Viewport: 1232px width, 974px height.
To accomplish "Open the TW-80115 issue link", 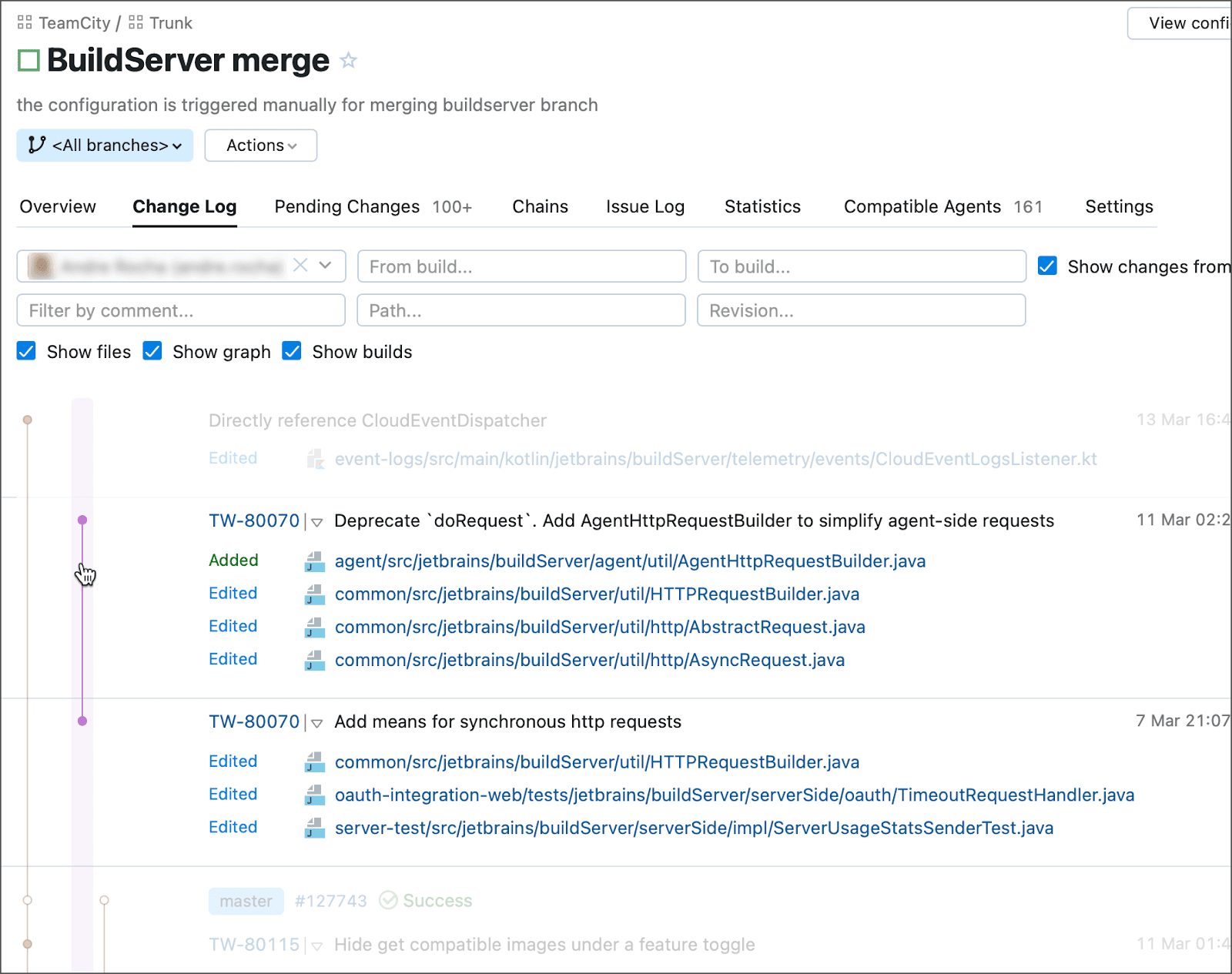I will click(254, 945).
